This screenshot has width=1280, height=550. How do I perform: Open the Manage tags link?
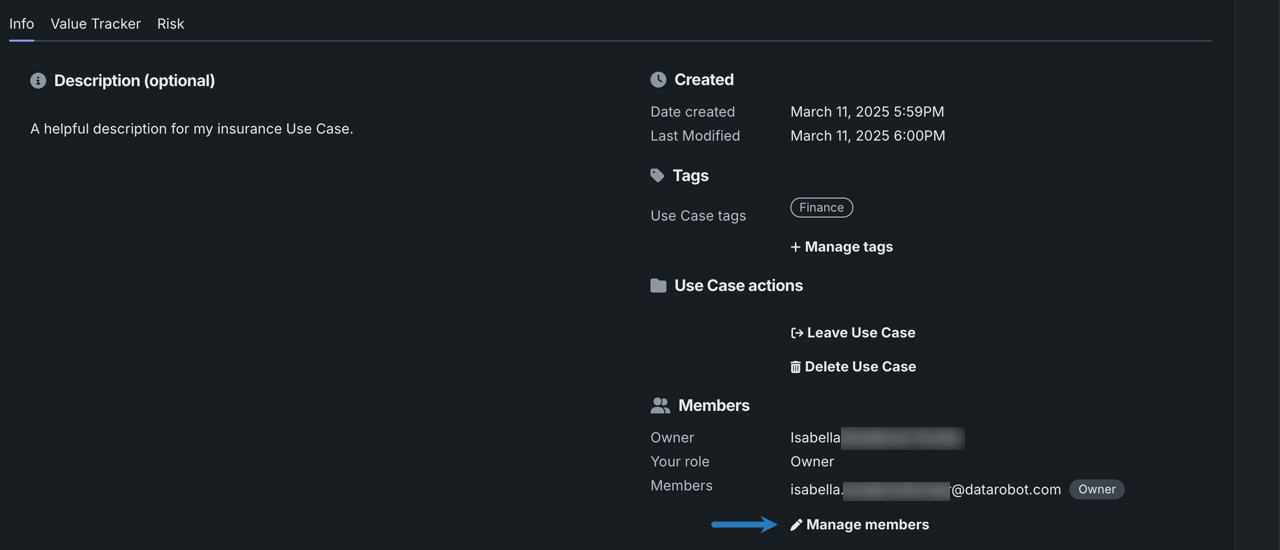pyautogui.click(x=849, y=247)
